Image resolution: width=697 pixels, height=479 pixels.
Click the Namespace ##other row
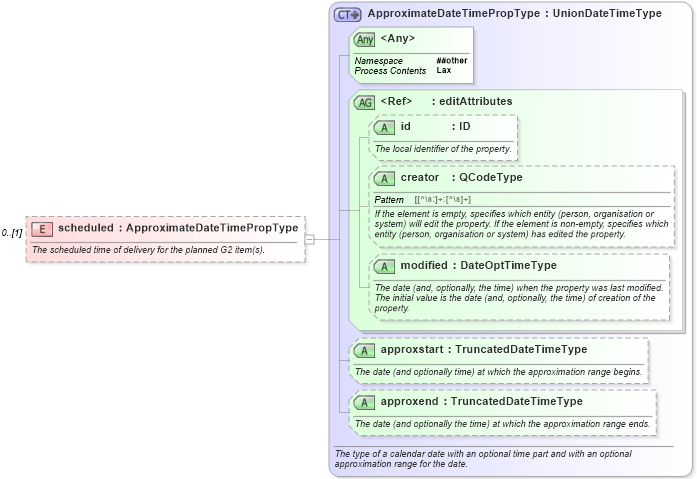411,60
